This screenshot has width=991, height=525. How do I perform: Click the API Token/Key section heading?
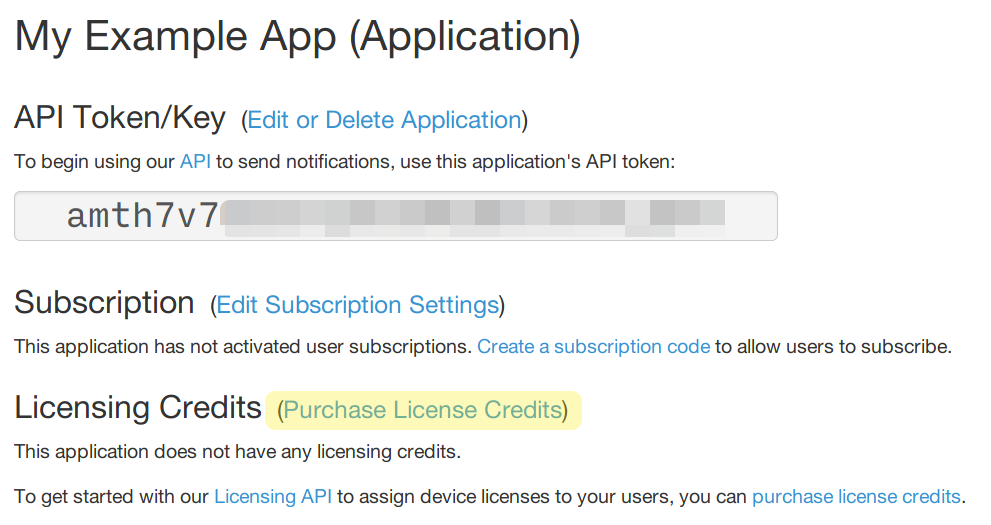pos(120,118)
